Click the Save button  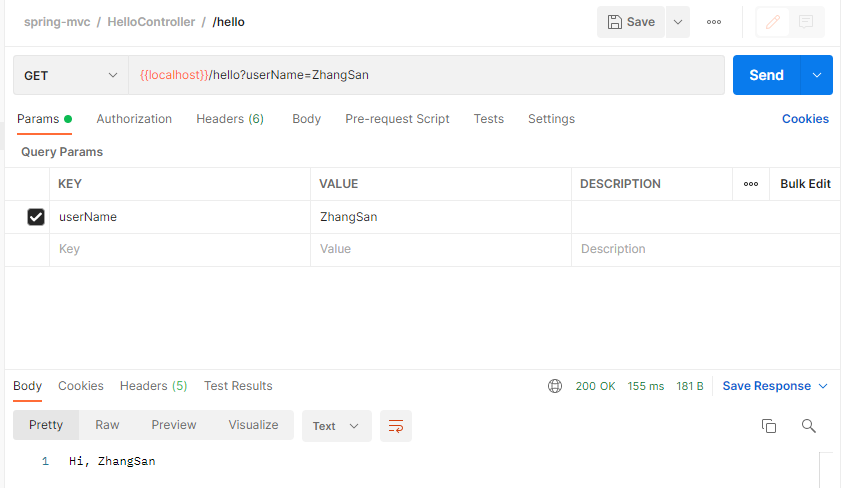pyautogui.click(x=631, y=22)
